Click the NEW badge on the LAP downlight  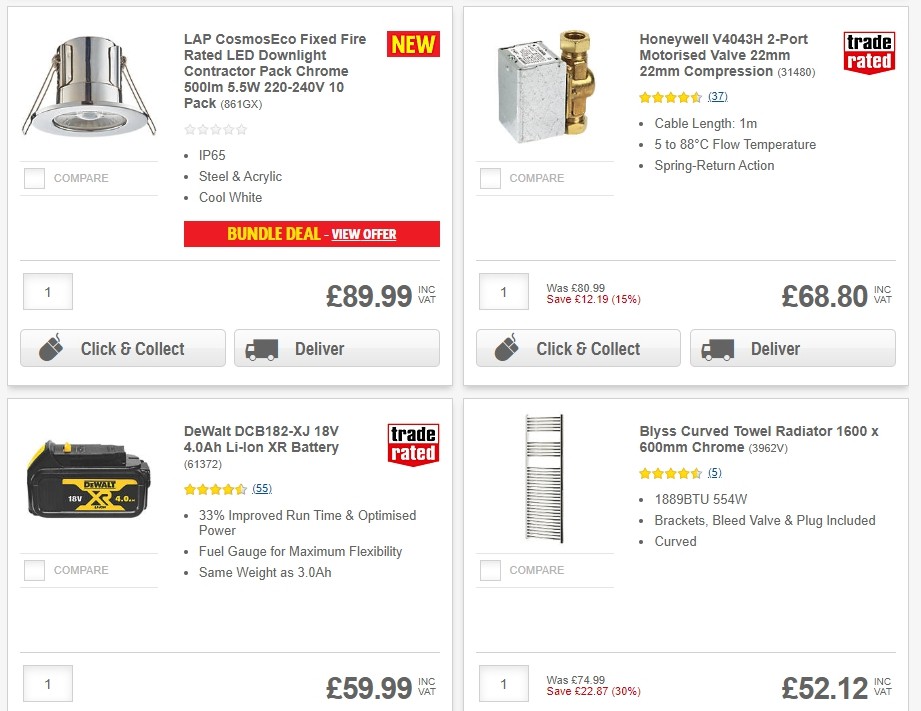pos(412,44)
